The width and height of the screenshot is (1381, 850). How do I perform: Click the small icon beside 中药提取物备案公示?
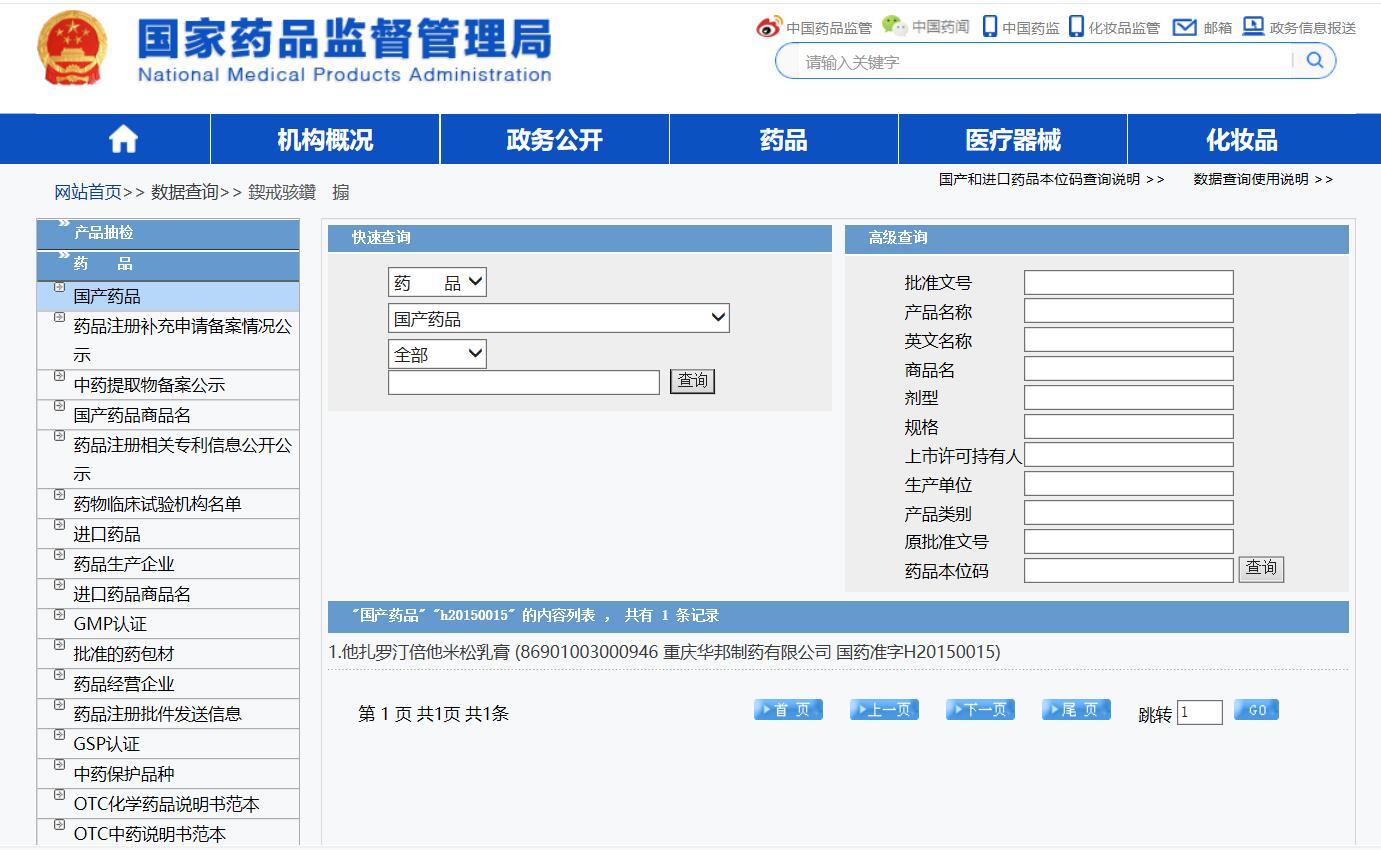click(x=59, y=376)
